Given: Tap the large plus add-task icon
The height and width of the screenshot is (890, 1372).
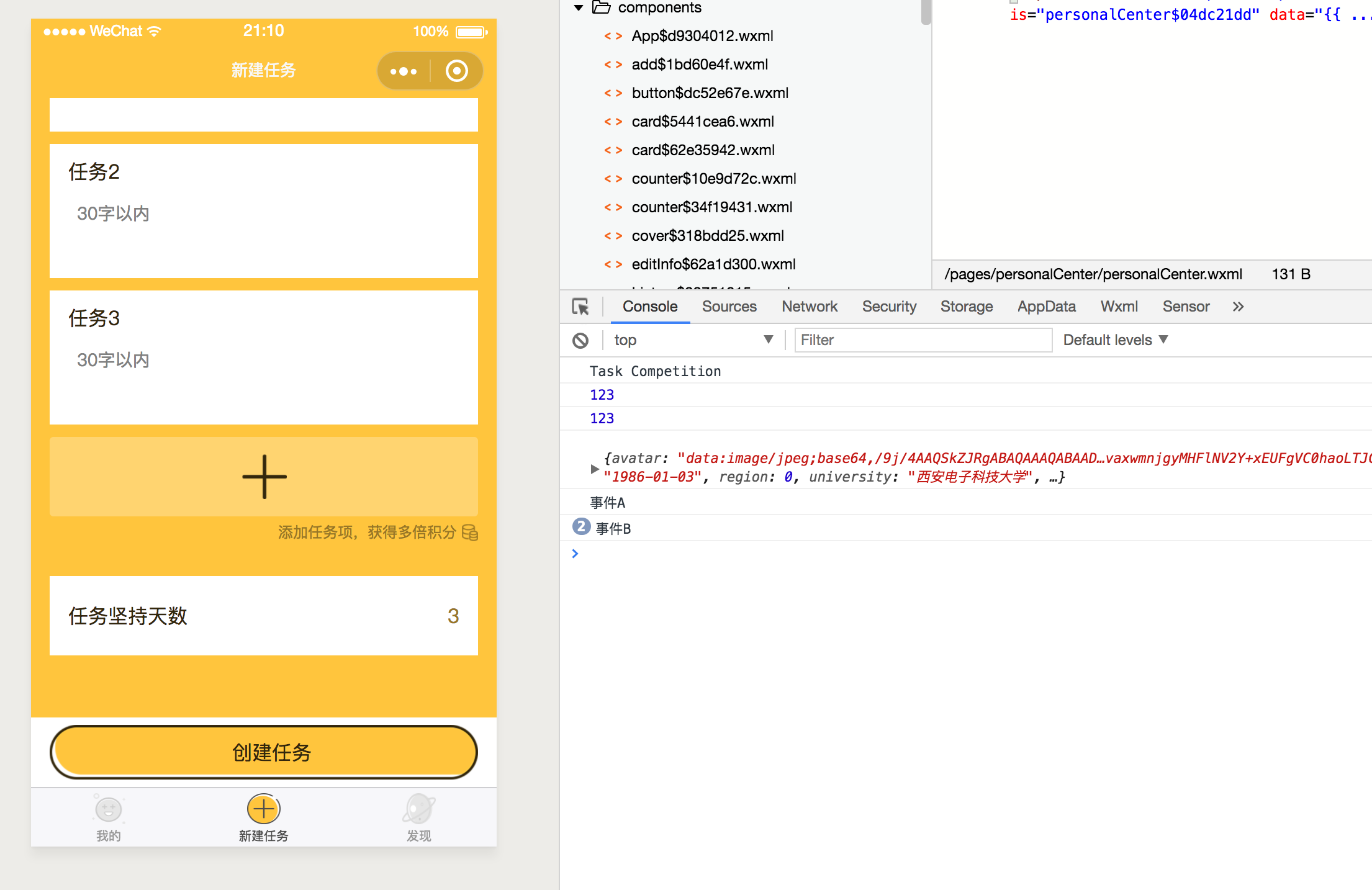Looking at the screenshot, I should coord(264,477).
